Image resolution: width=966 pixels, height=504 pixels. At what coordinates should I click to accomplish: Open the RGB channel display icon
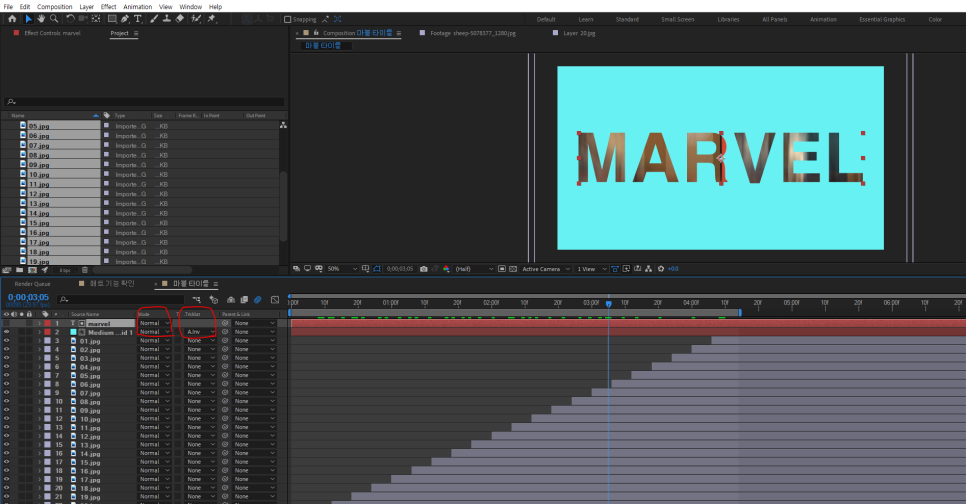click(446, 269)
